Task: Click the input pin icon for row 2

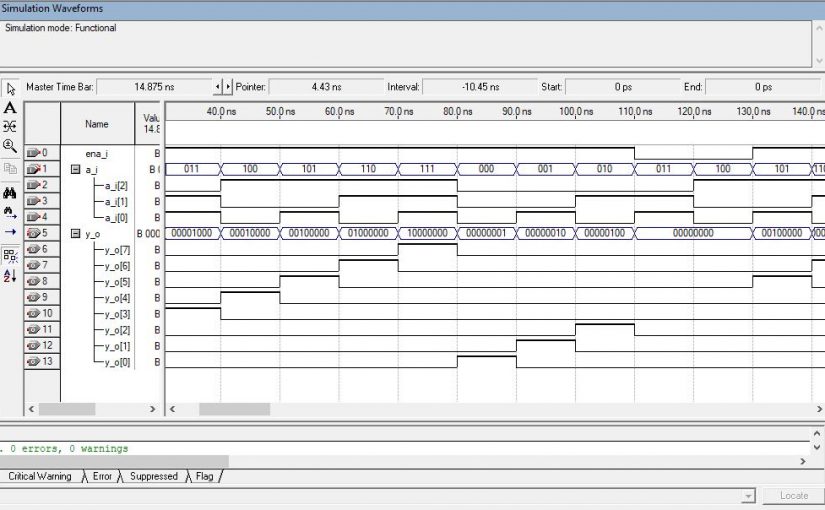Action: [x=34, y=185]
